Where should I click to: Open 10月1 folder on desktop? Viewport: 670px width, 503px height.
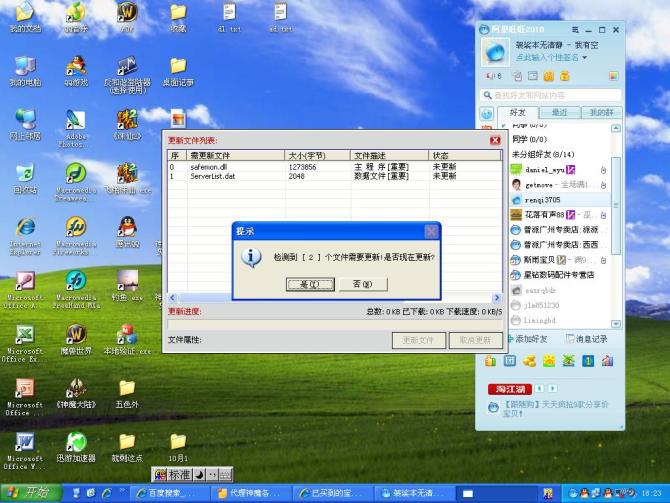coord(178,447)
